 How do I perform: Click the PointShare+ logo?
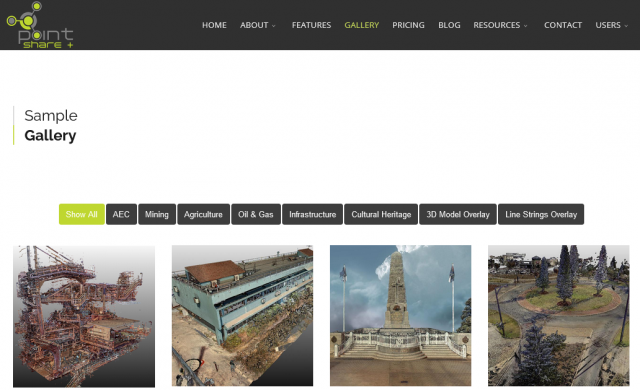pyautogui.click(x=40, y=25)
